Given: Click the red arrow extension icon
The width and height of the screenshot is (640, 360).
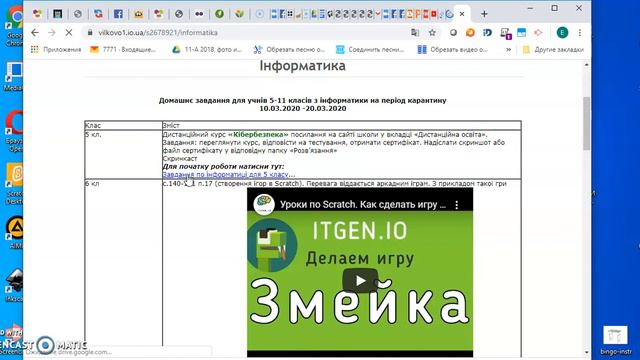Looking at the screenshot, I should click(538, 33).
